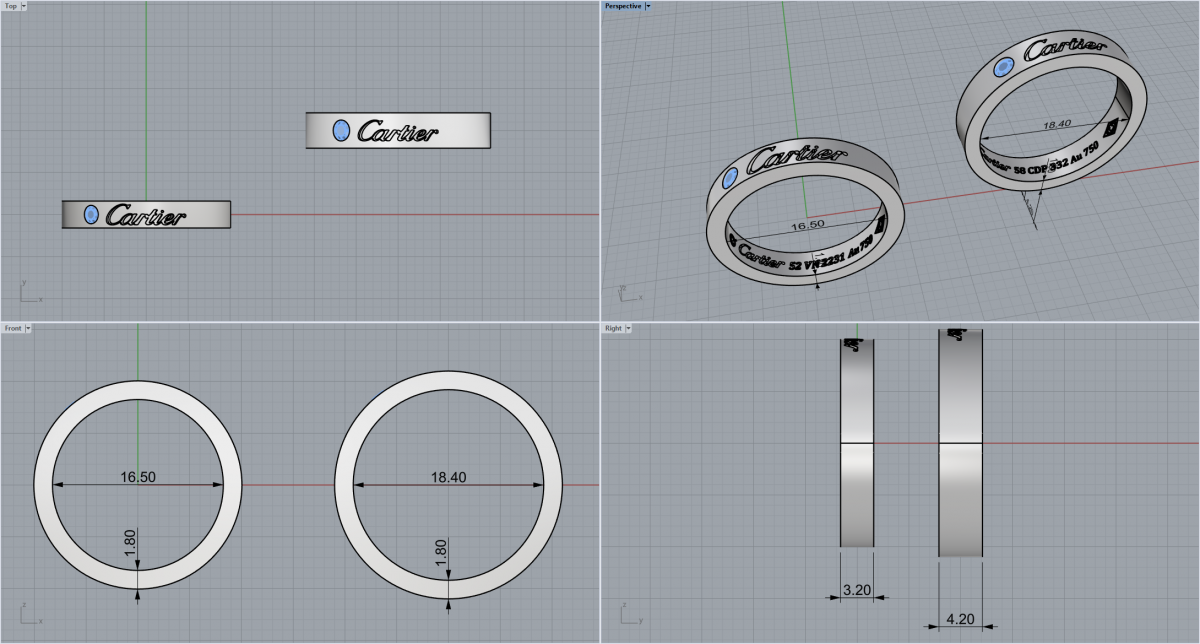Select the Front viewport title label
The image size is (1200, 644).
pos(12,328)
